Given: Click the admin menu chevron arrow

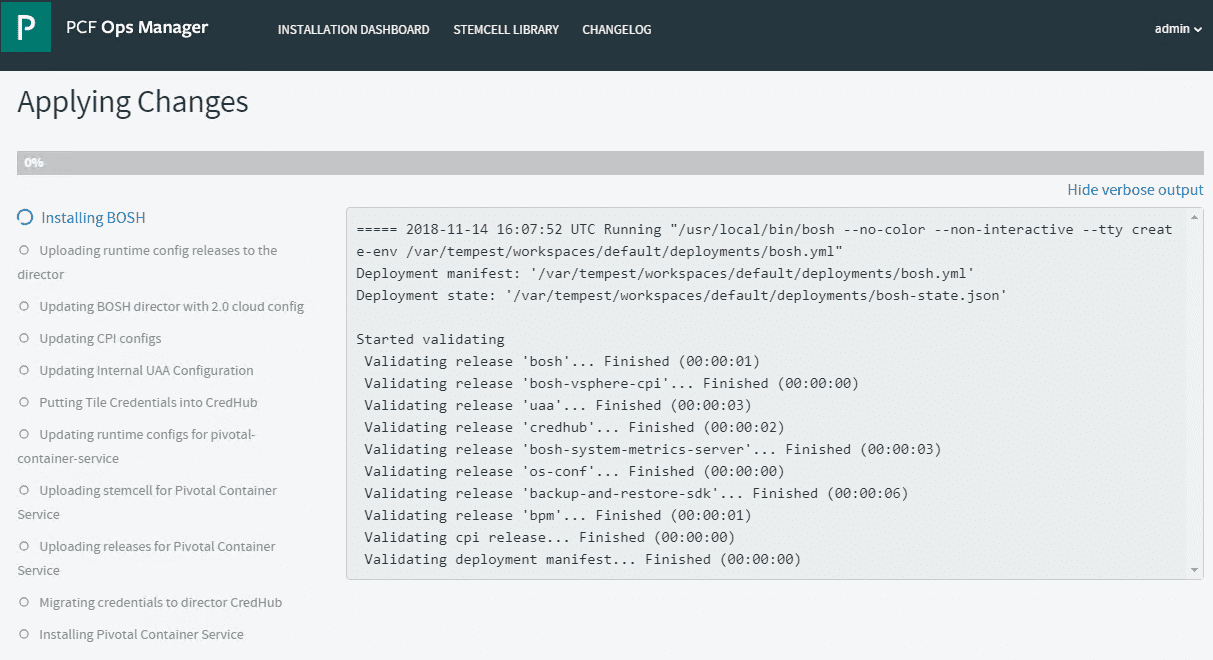Looking at the screenshot, I should point(1198,30).
